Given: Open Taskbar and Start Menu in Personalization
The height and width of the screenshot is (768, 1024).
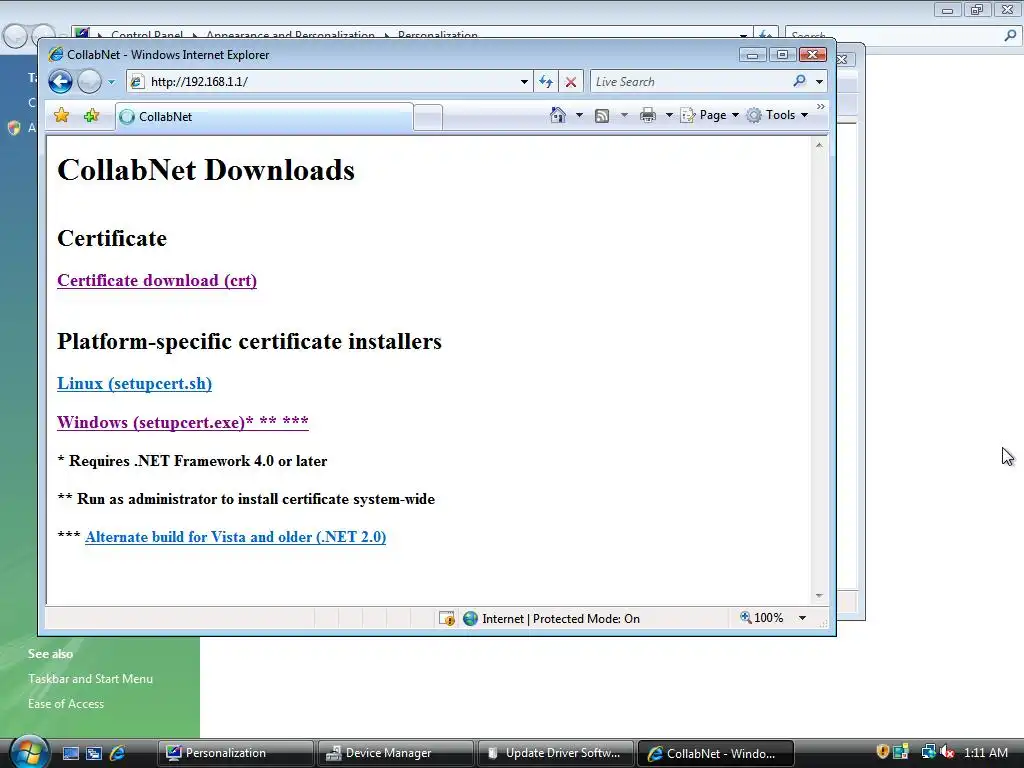Looking at the screenshot, I should (90, 679).
